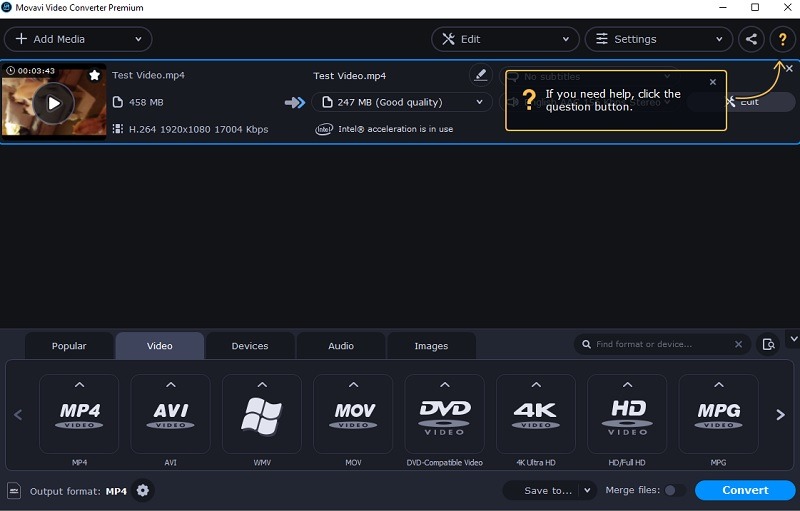Select the MP4 video format
Screen dimensions: 800x511
point(79,414)
